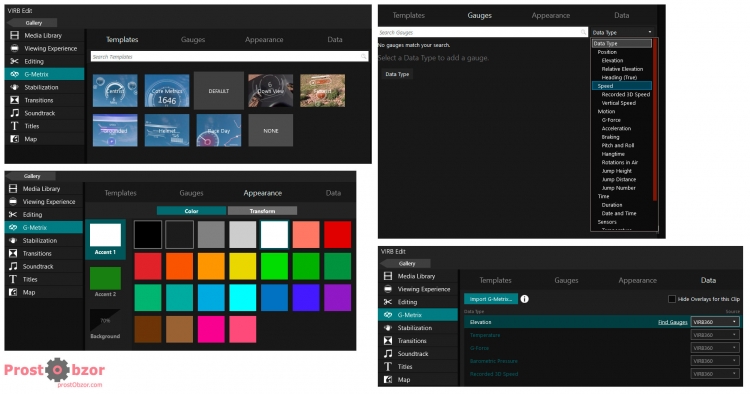Screen dimensions: 750x394
Task: Pick the yellow color swatch
Action: [243, 266]
